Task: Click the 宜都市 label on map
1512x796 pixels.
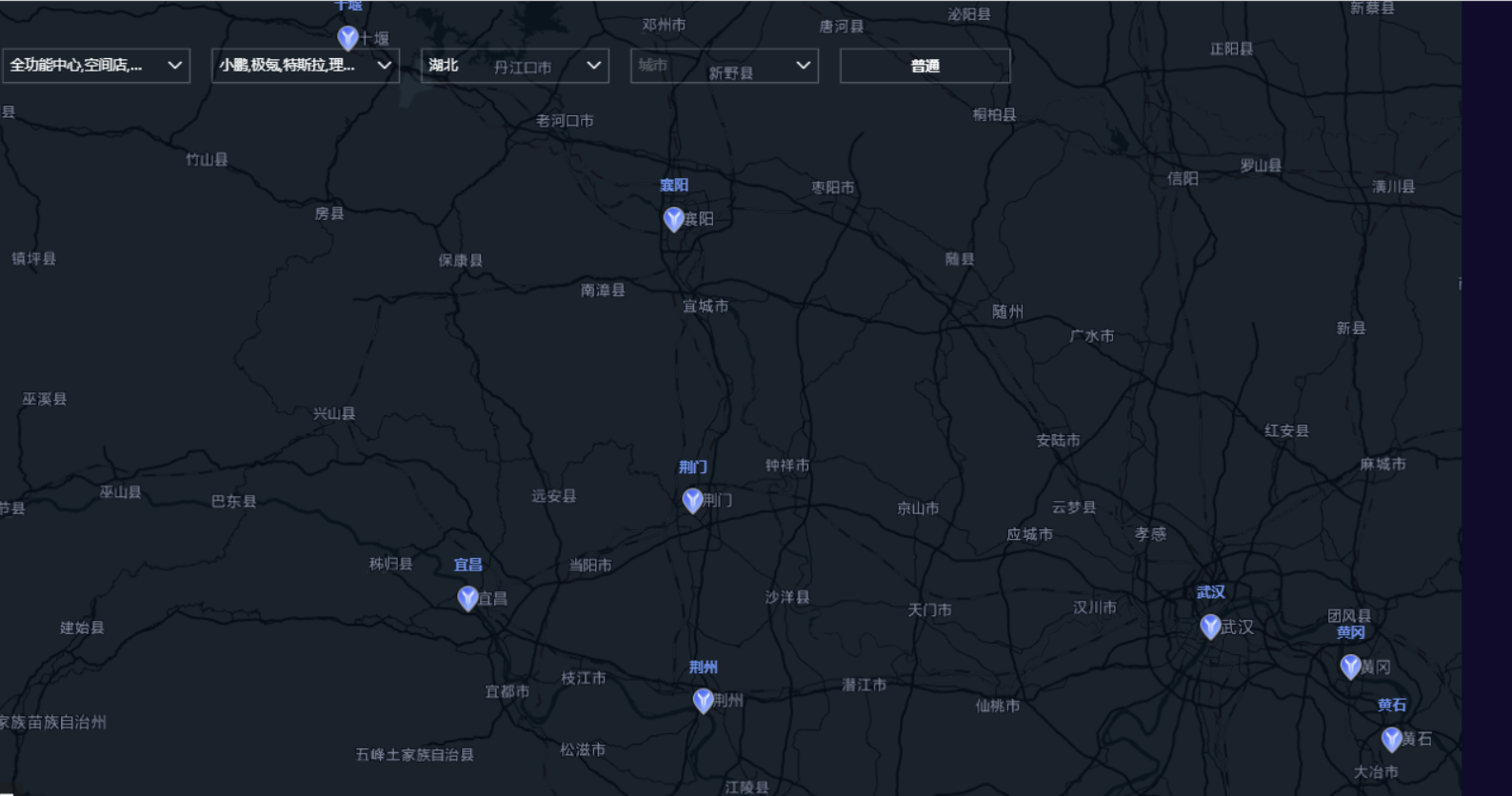Action: 507,691
